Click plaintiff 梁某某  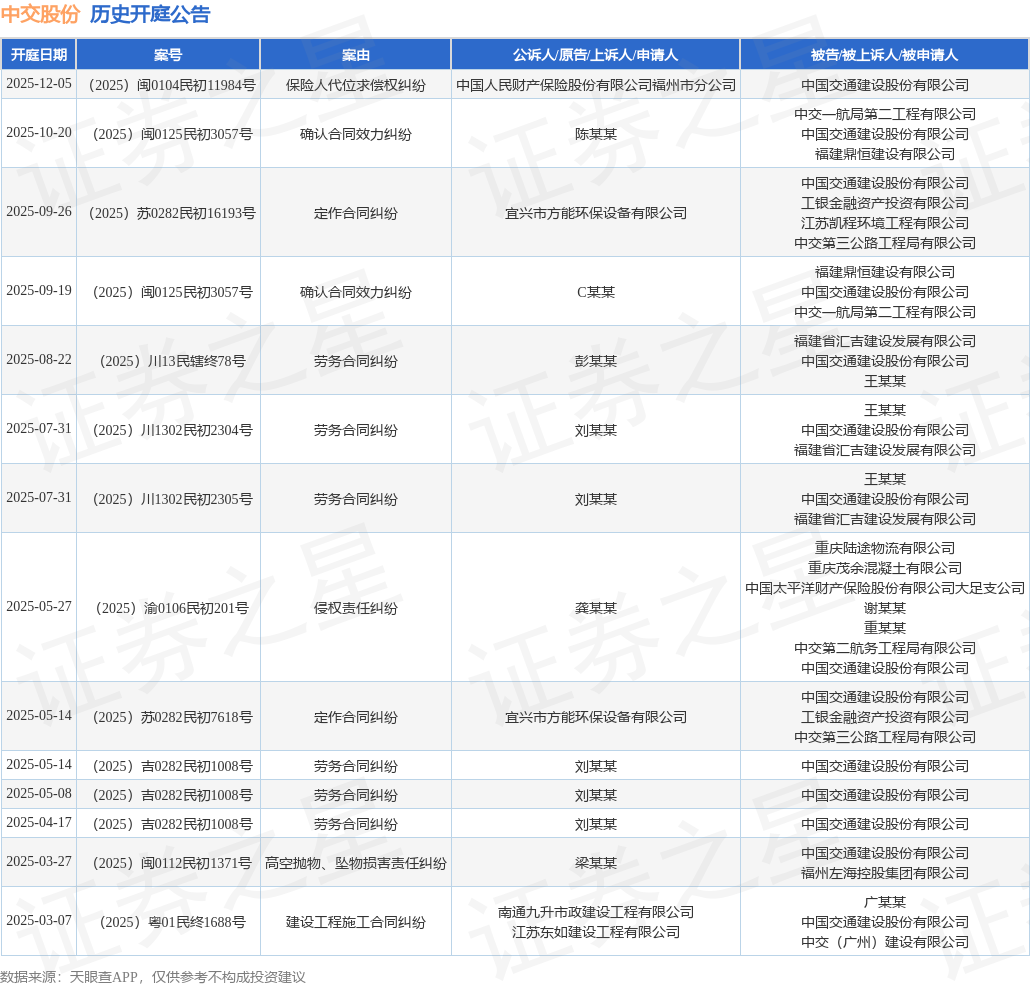tap(596, 863)
